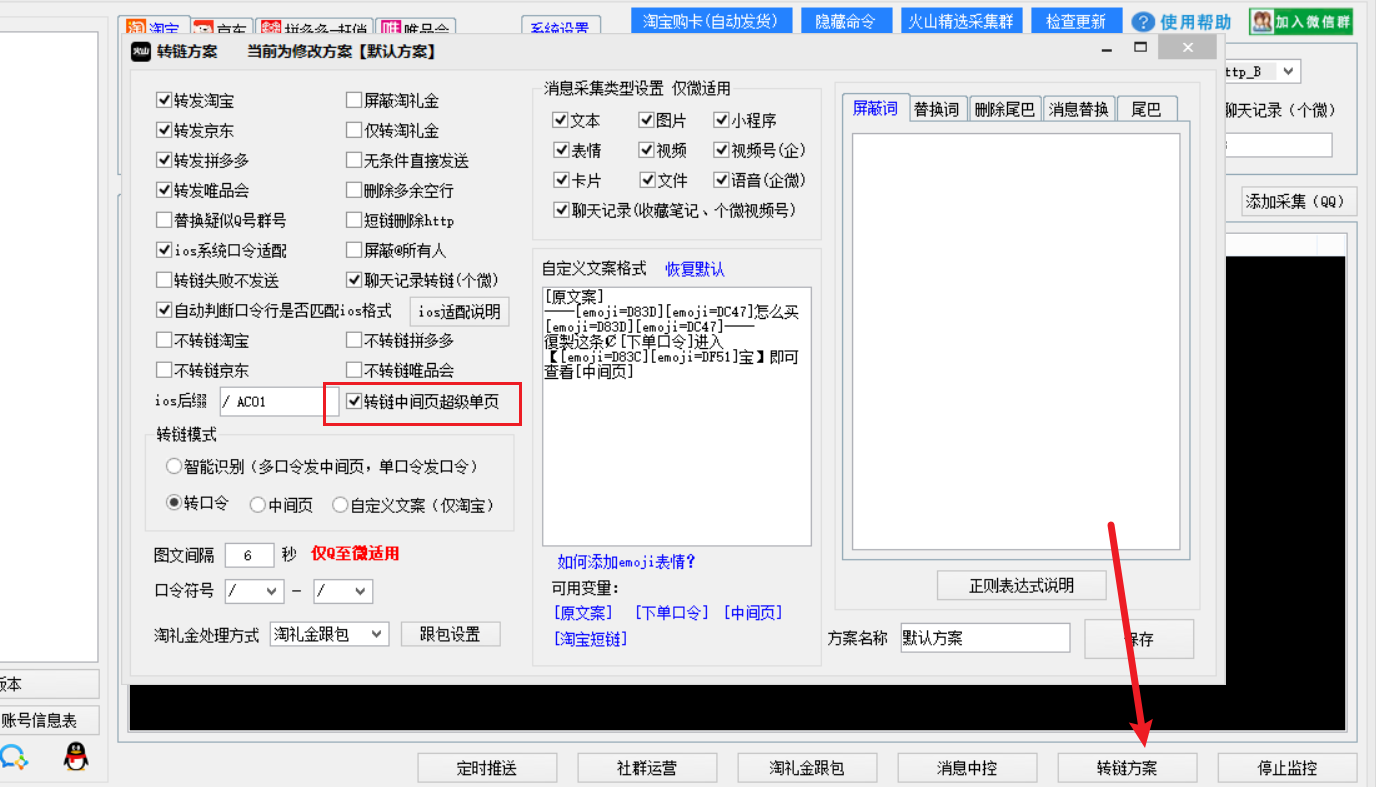This screenshot has height=787, width=1378.
Task: Toggle 聊天记录转链(个微) checkbox
Action: tap(422, 281)
